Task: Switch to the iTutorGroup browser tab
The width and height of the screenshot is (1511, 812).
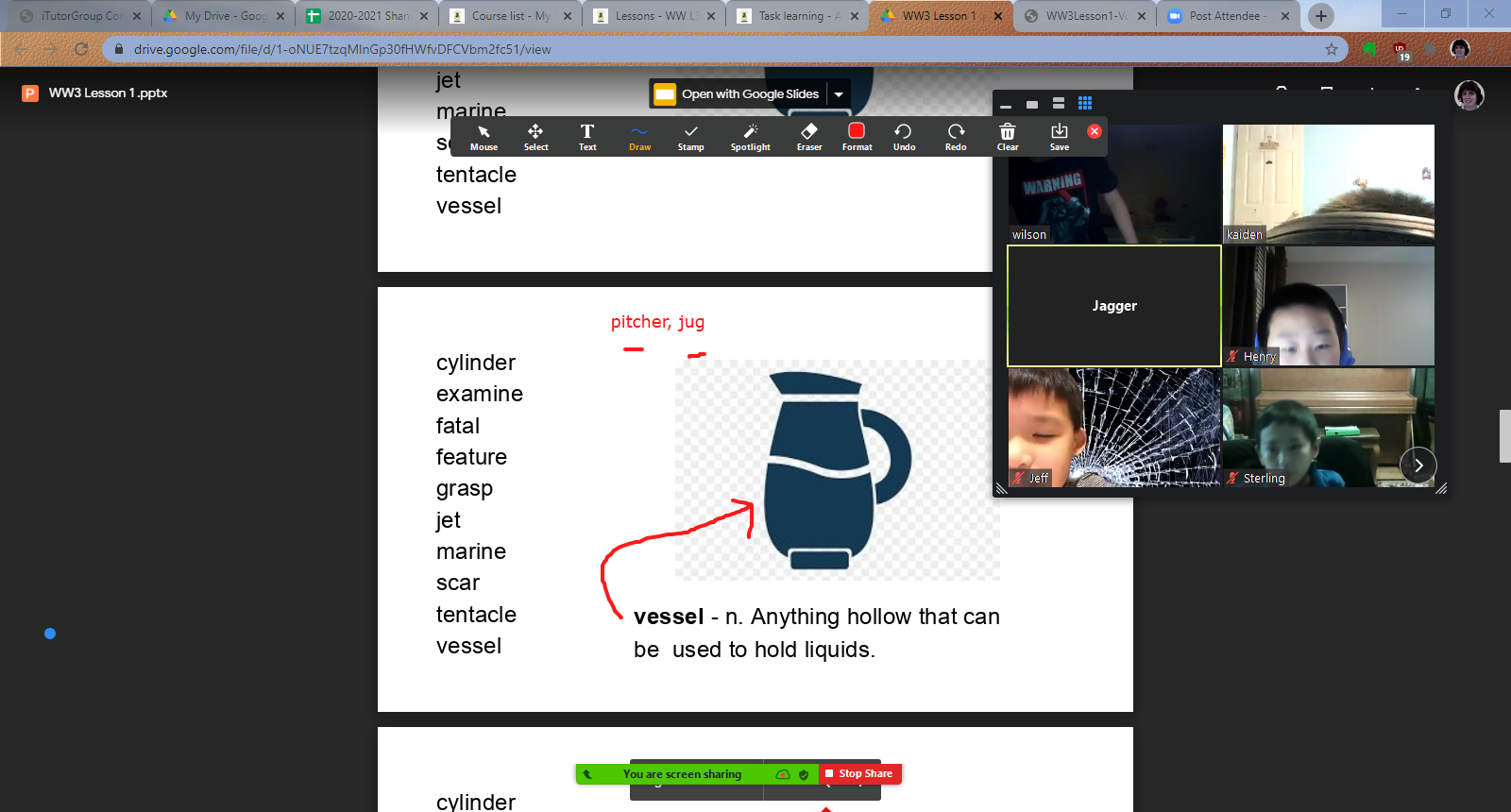Action: pos(81,16)
